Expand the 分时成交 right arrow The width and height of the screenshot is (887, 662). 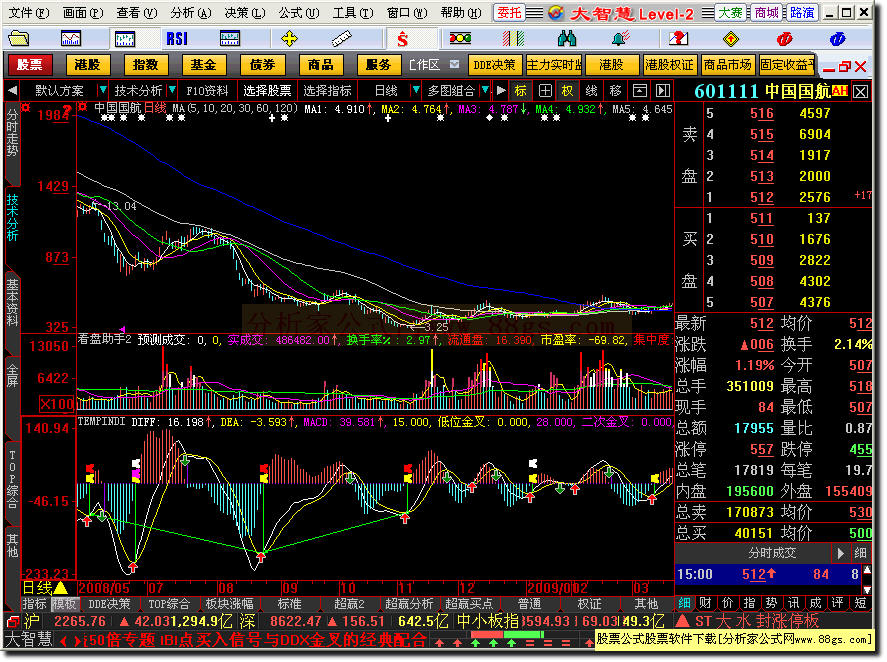(841, 553)
